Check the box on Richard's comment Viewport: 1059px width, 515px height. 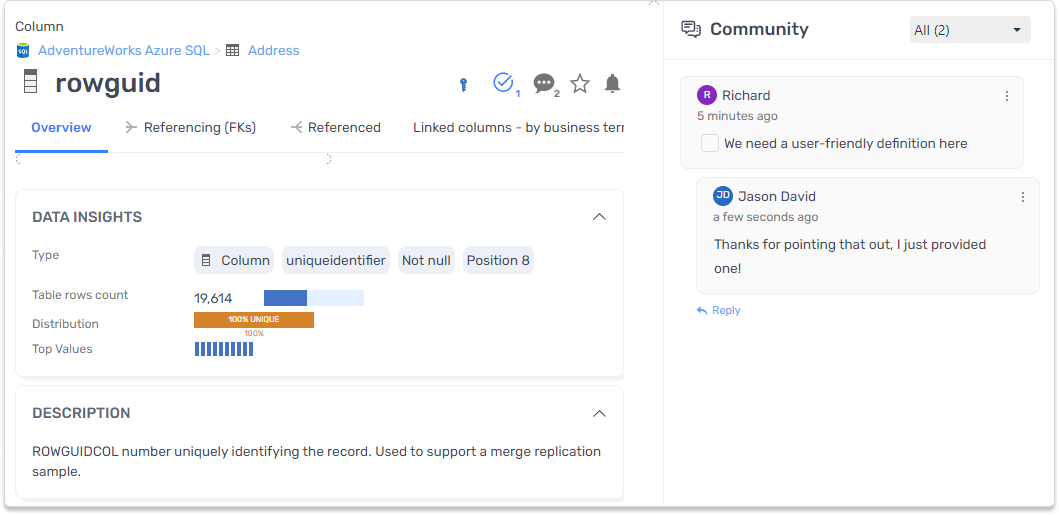pos(710,143)
